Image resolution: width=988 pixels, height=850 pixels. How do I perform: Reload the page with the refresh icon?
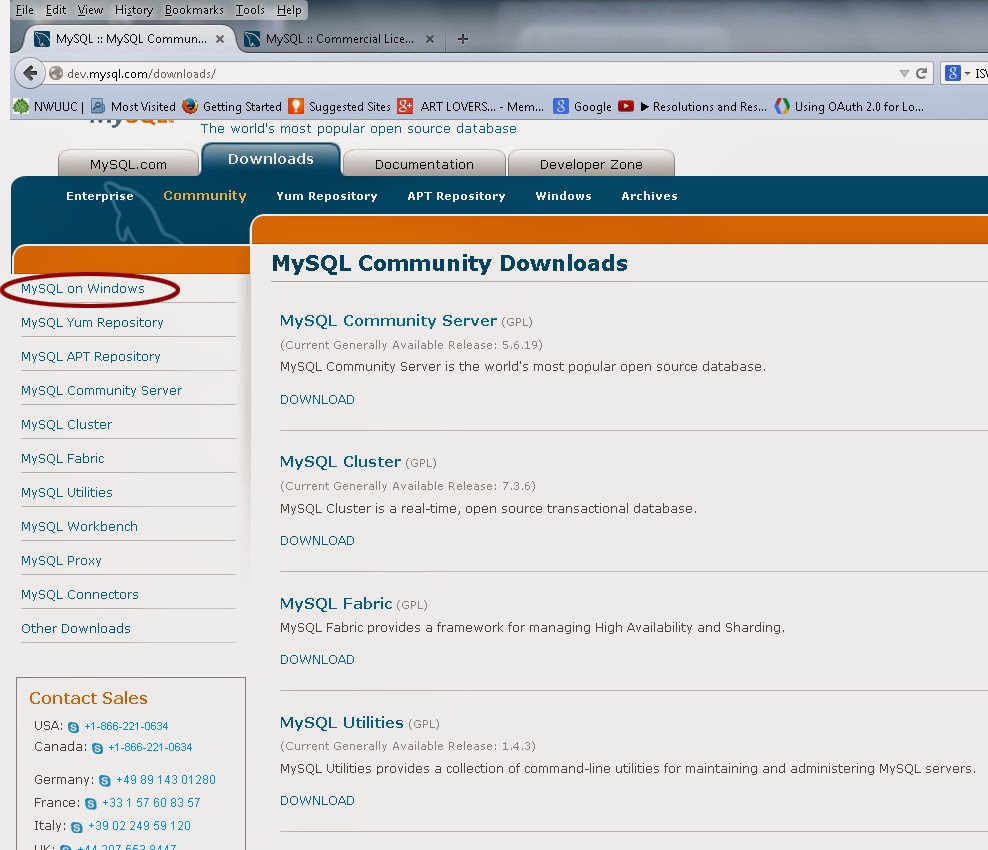pos(921,74)
